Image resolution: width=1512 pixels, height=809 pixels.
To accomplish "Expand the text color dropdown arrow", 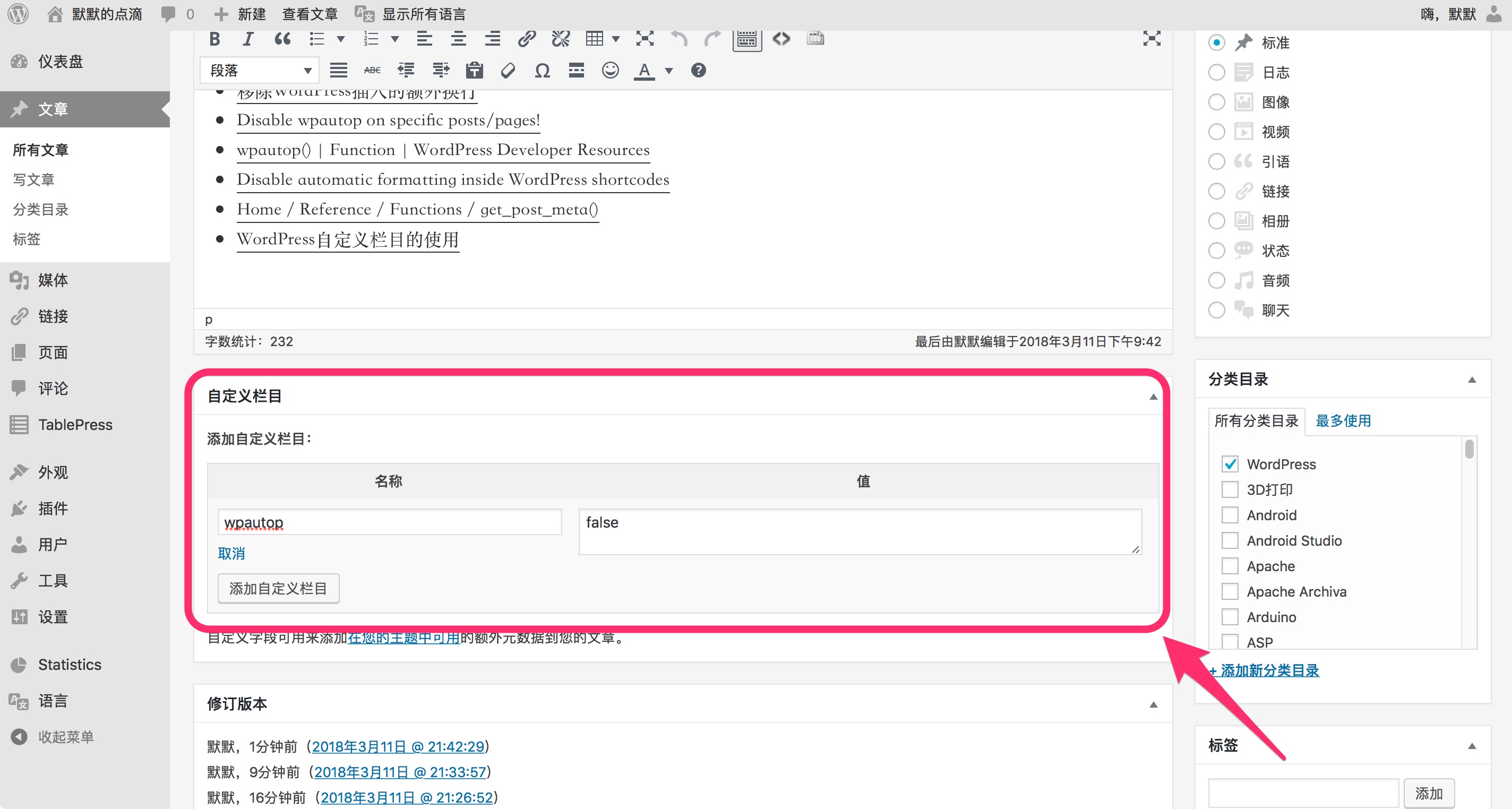I will (668, 71).
